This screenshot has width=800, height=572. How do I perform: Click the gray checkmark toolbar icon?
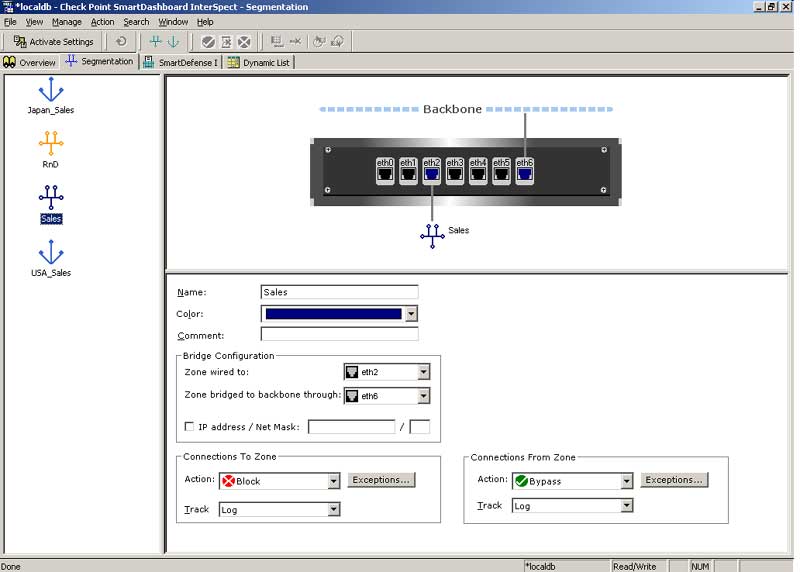click(x=208, y=42)
